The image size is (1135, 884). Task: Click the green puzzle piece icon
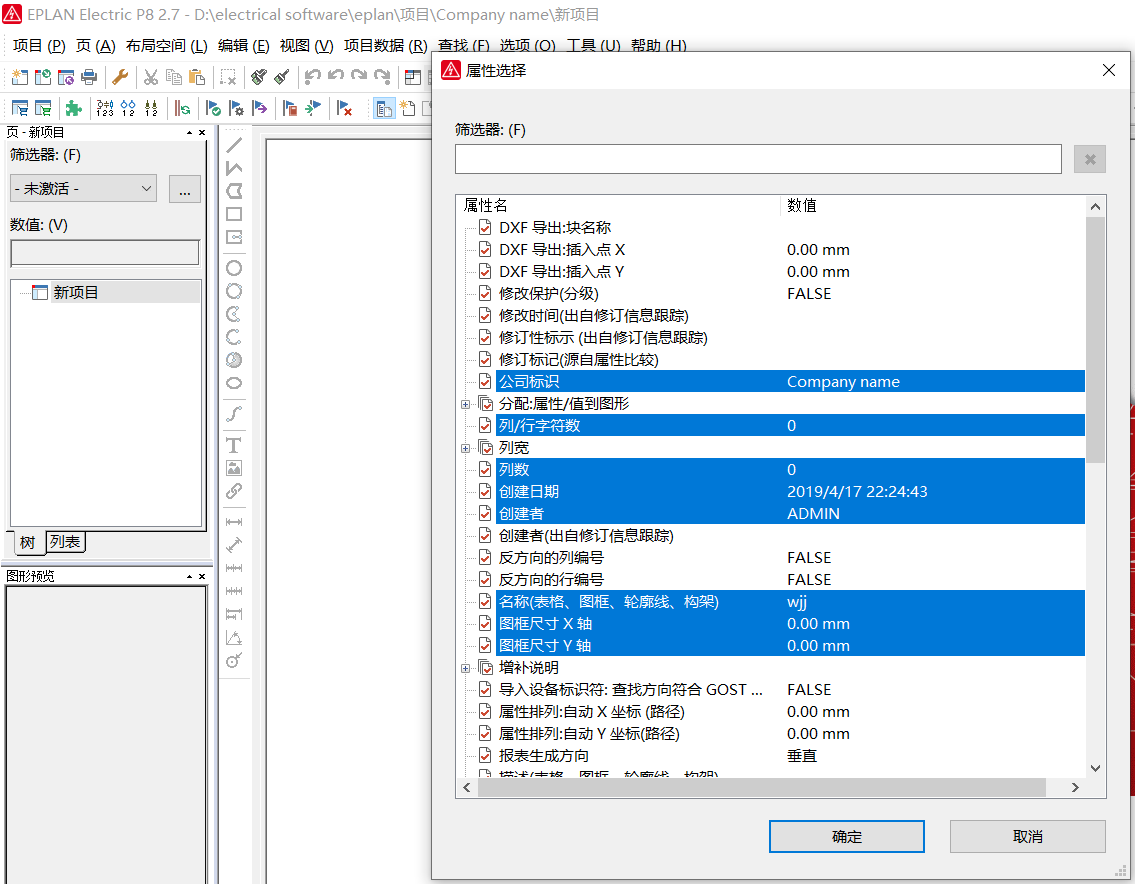coord(73,108)
